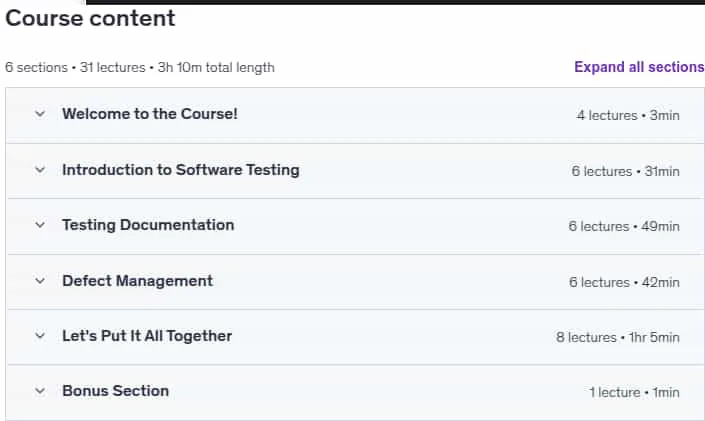
Task: Toggle the Let's Put It All Together chevron
Action: point(40,336)
